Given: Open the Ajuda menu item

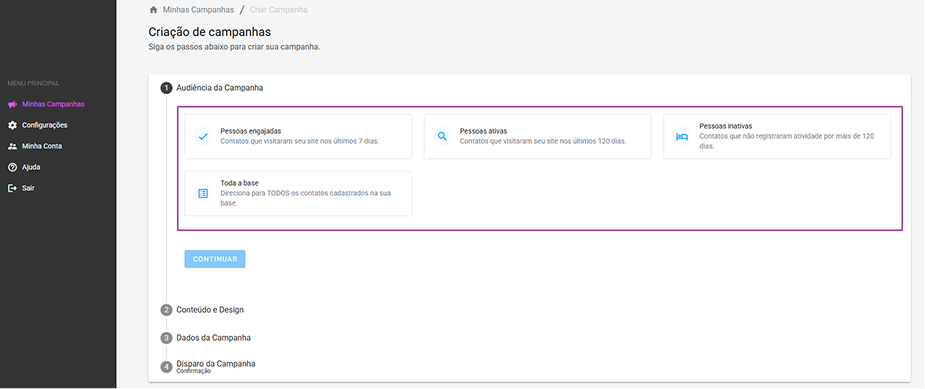Looking at the screenshot, I should (x=31, y=167).
